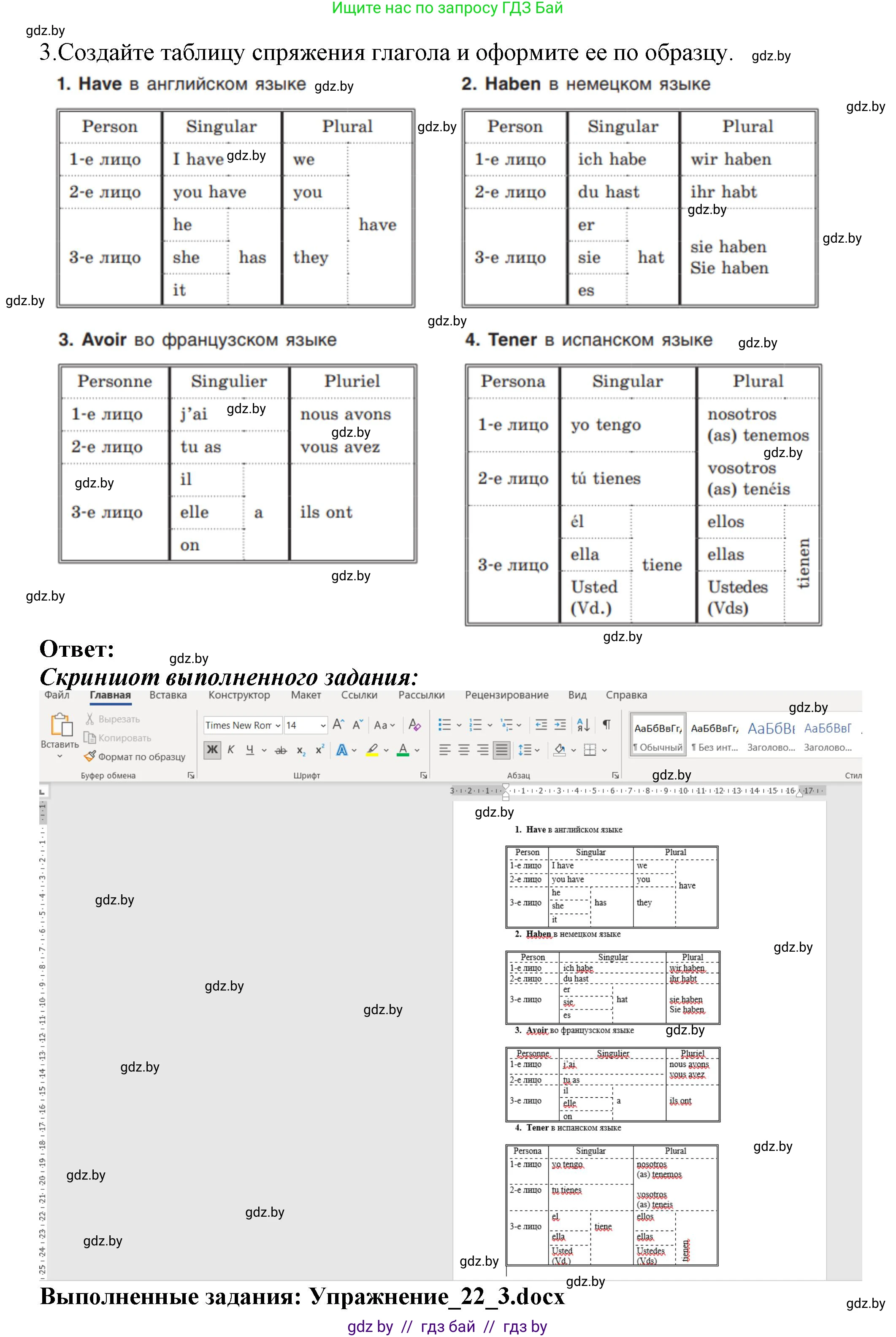Click the Format Painter brush icon
Image resolution: width=896 pixels, height=1337 pixels.
click(x=90, y=756)
